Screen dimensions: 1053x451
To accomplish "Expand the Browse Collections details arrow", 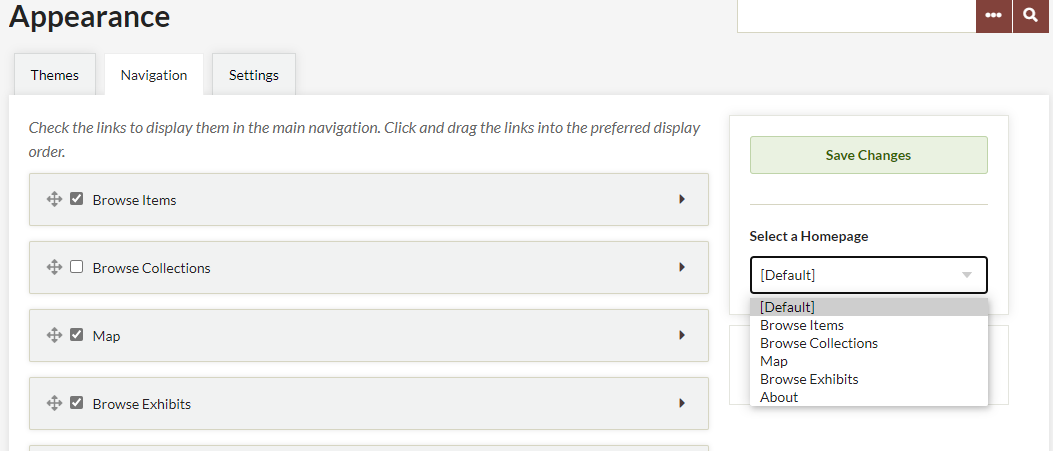I will tap(682, 267).
